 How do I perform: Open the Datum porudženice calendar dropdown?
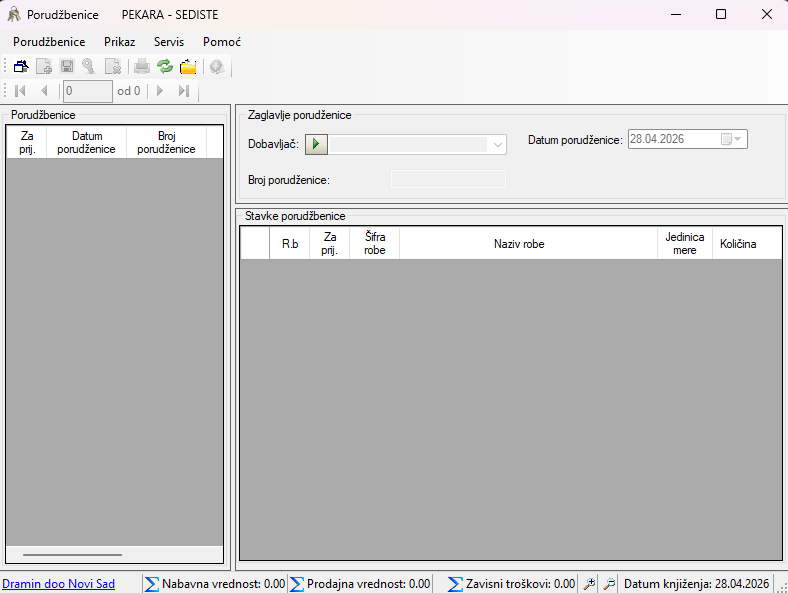point(731,139)
